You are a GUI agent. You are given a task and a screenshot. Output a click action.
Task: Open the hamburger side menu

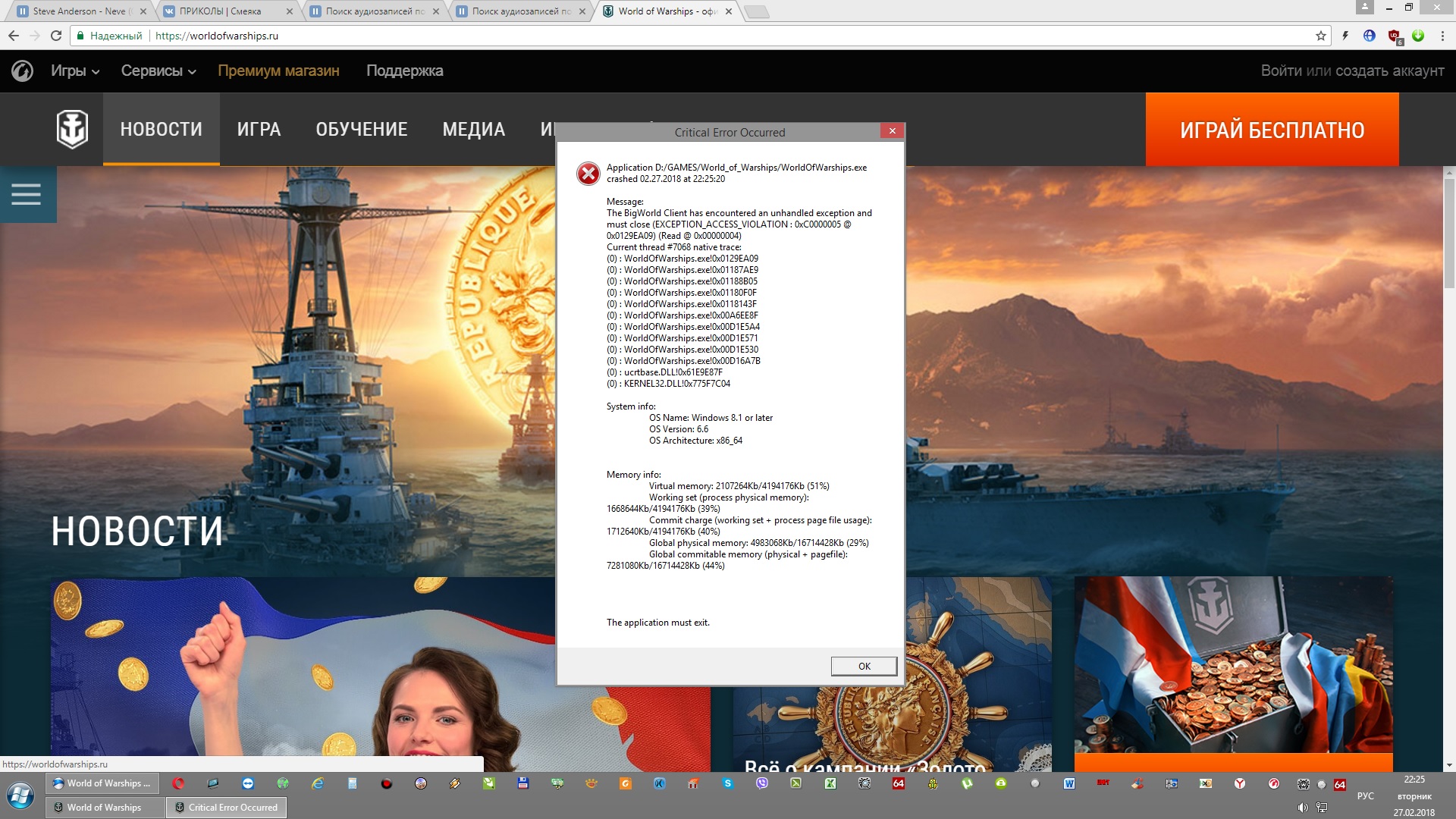(x=27, y=194)
